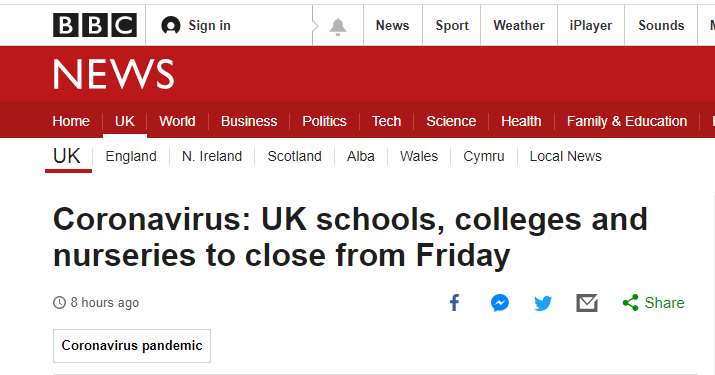Select the Health news section
Image resolution: width=715 pixels, height=375 pixels.
click(x=521, y=121)
